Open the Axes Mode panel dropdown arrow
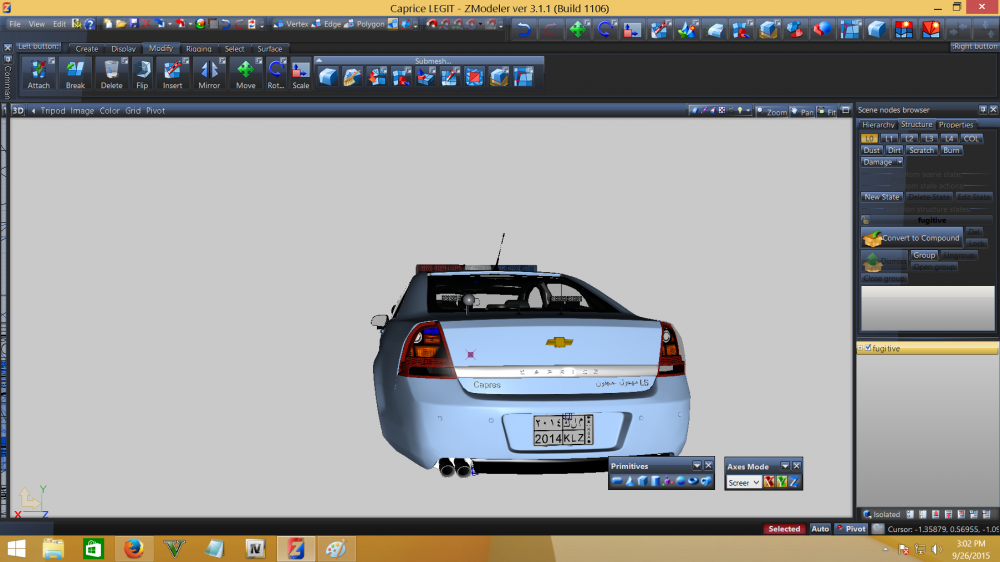1000x562 pixels. click(x=785, y=466)
